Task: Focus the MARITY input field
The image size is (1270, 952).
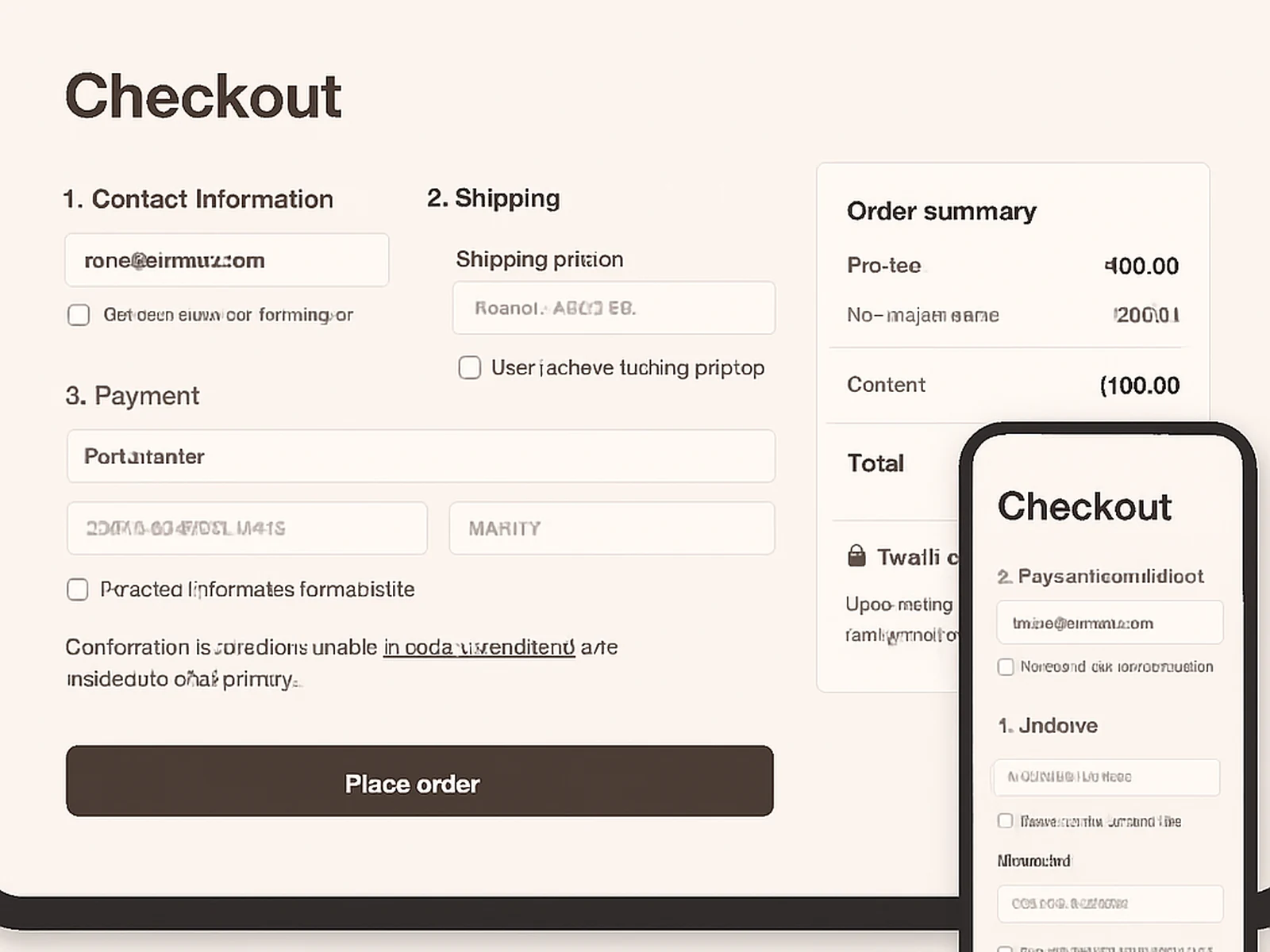Action: pos(611,528)
